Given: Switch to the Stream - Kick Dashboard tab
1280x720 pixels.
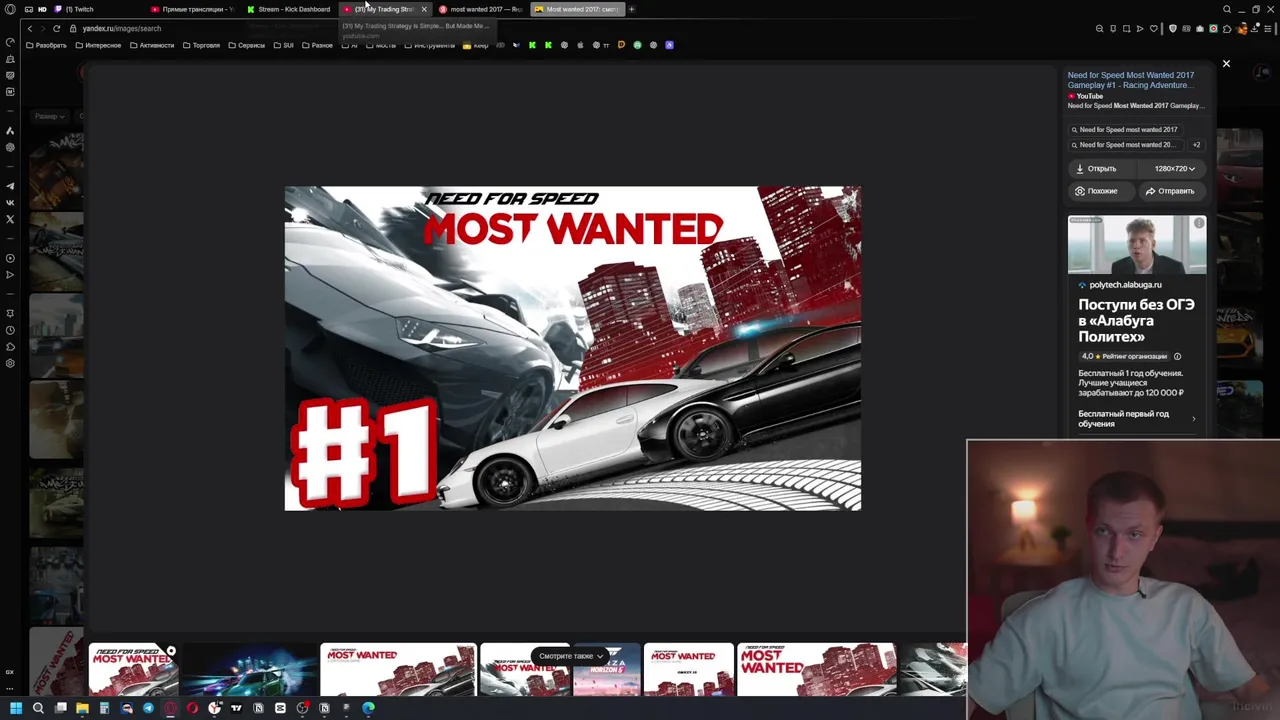Looking at the screenshot, I should pos(289,9).
